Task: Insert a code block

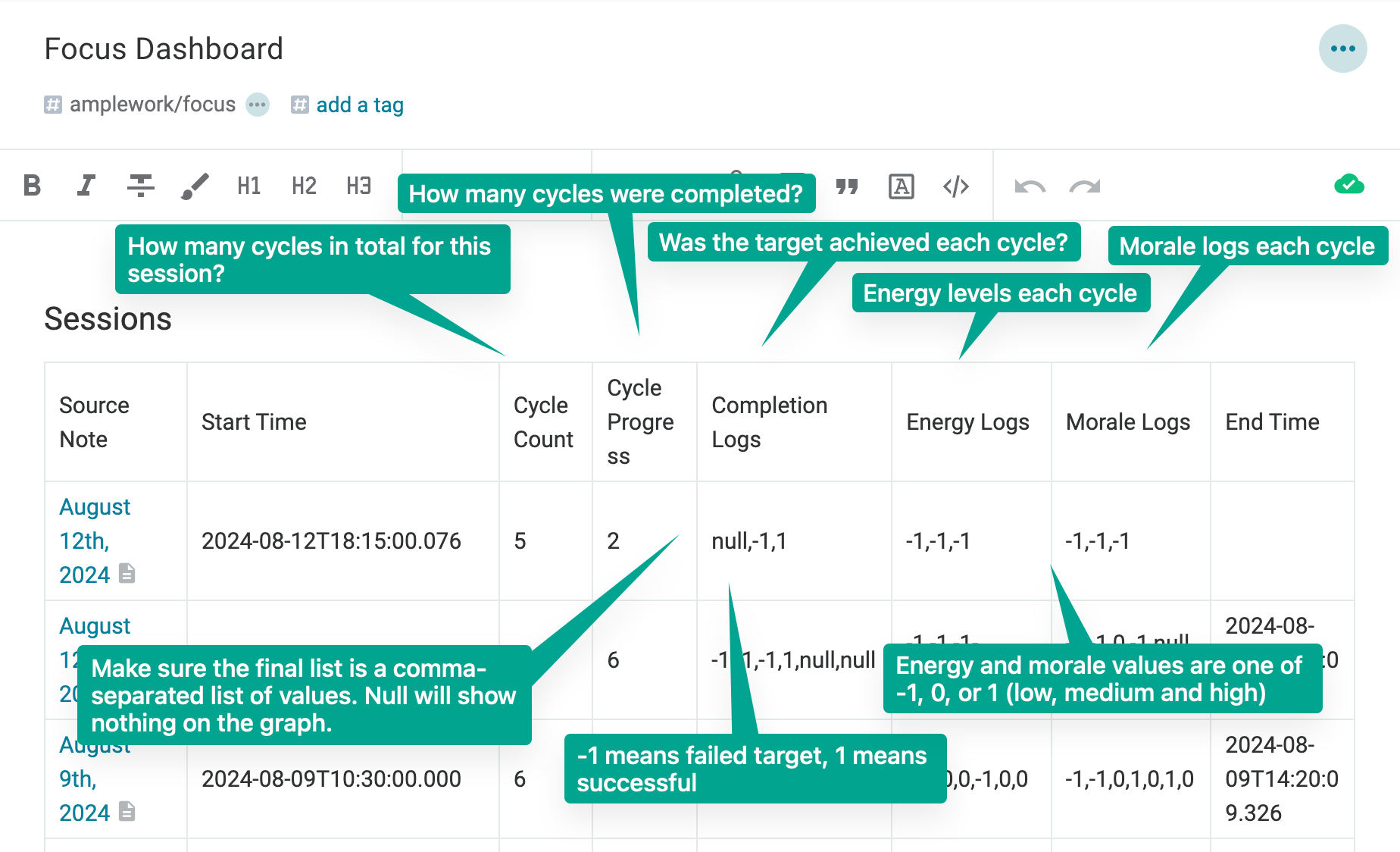Action: (955, 186)
